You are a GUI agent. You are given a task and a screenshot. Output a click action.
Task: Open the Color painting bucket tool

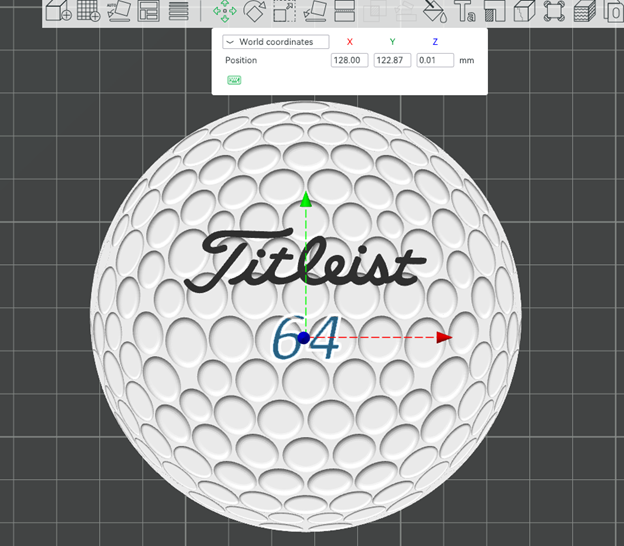point(435,11)
